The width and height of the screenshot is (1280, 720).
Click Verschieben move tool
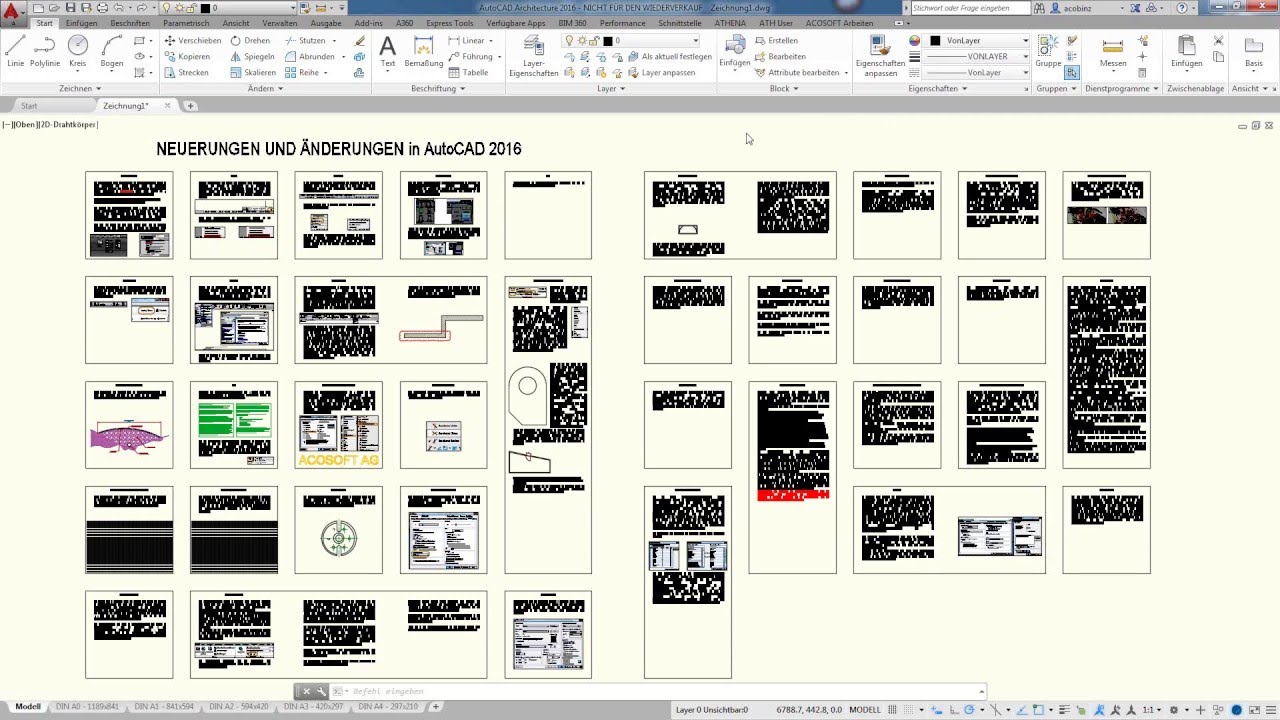[x=192, y=41]
